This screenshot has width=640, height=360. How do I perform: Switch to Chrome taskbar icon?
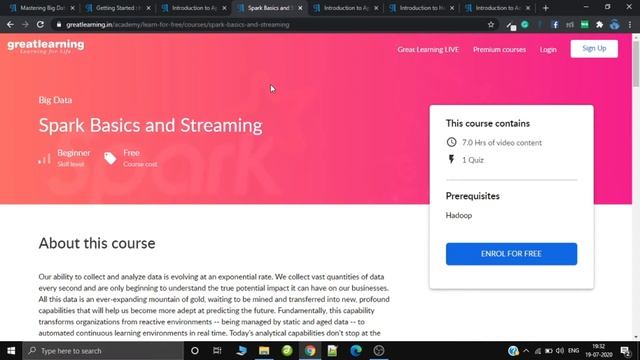point(310,351)
